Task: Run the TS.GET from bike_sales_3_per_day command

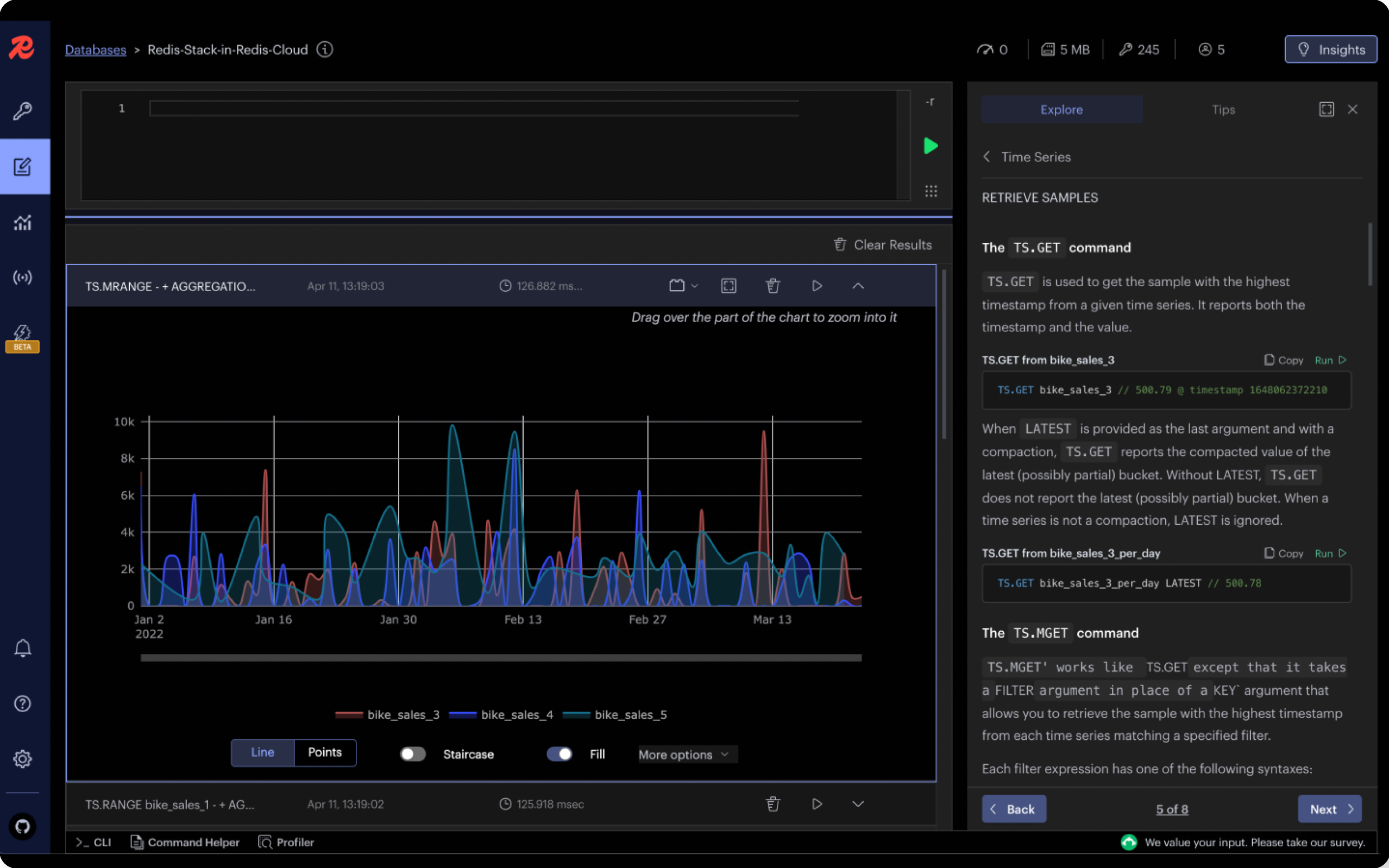Action: pos(1330,553)
